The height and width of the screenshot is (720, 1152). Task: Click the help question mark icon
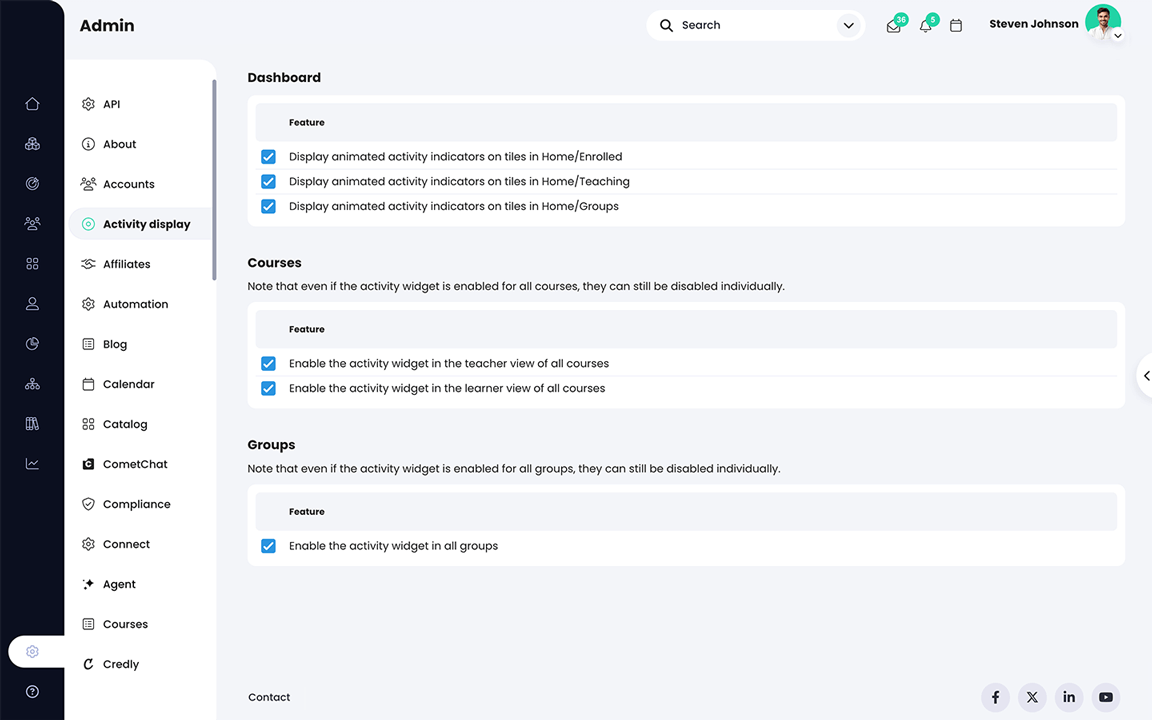tap(31, 691)
